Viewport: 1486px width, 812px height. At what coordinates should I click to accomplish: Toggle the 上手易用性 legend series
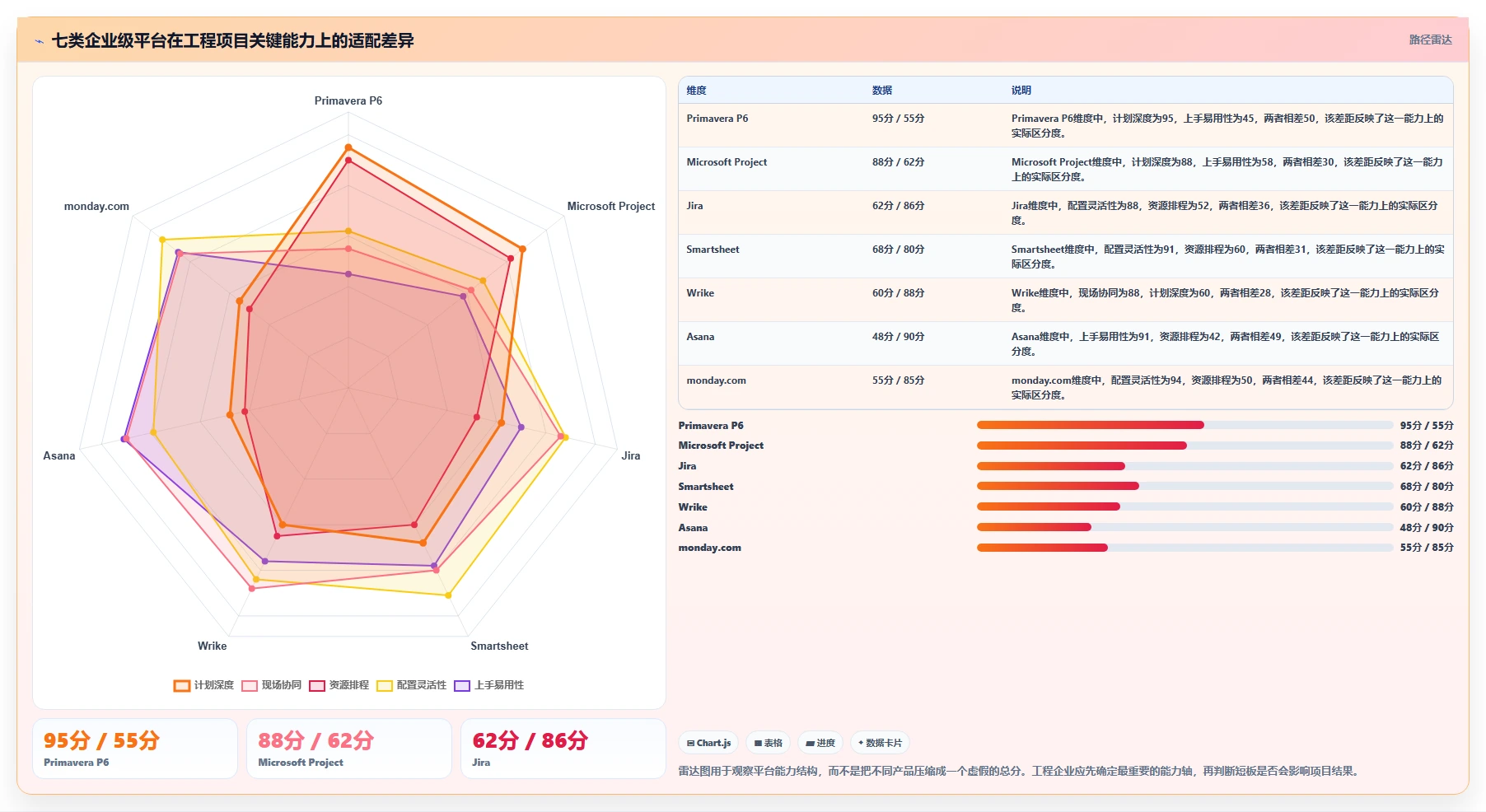(x=489, y=685)
